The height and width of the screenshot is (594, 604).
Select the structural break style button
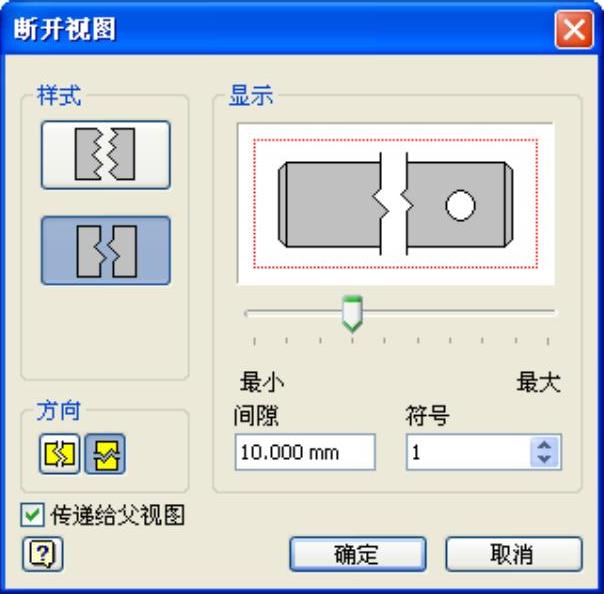tap(106, 251)
